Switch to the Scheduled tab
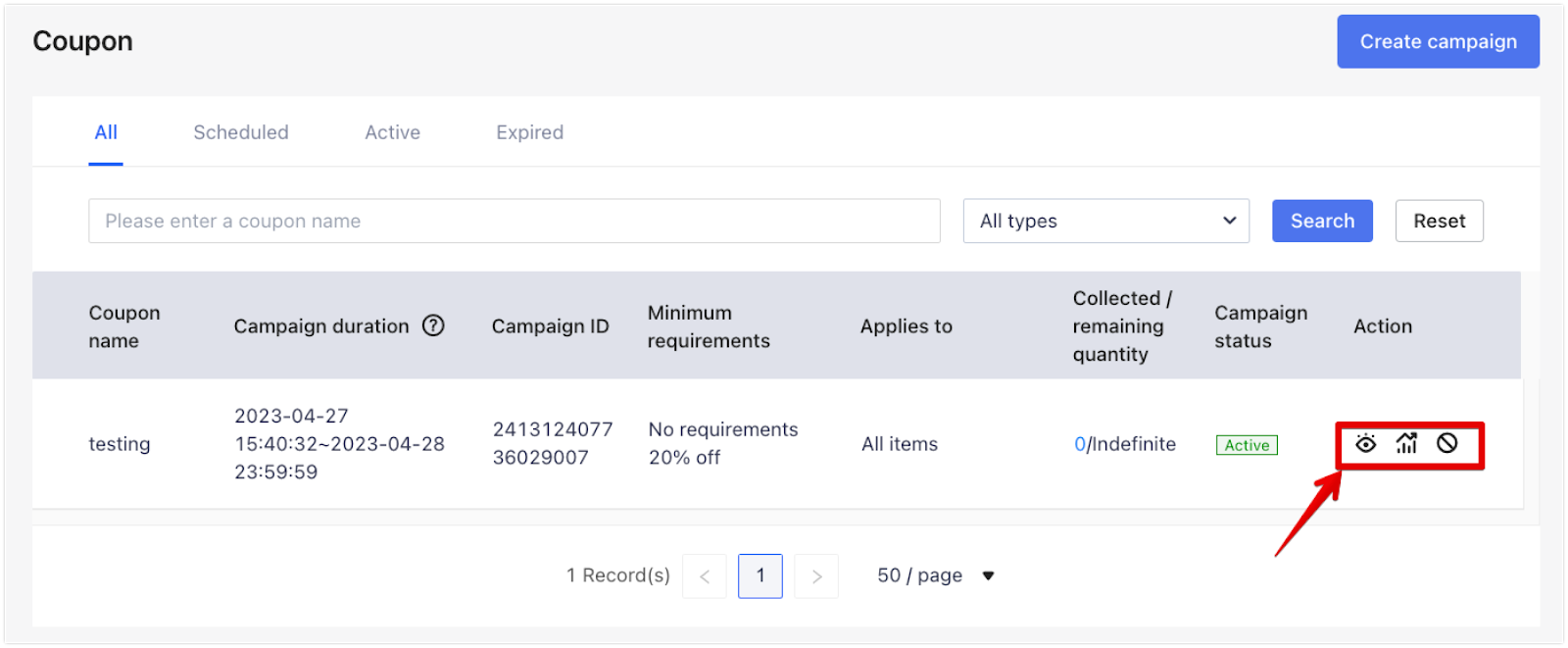The image size is (1568, 648). point(240,132)
